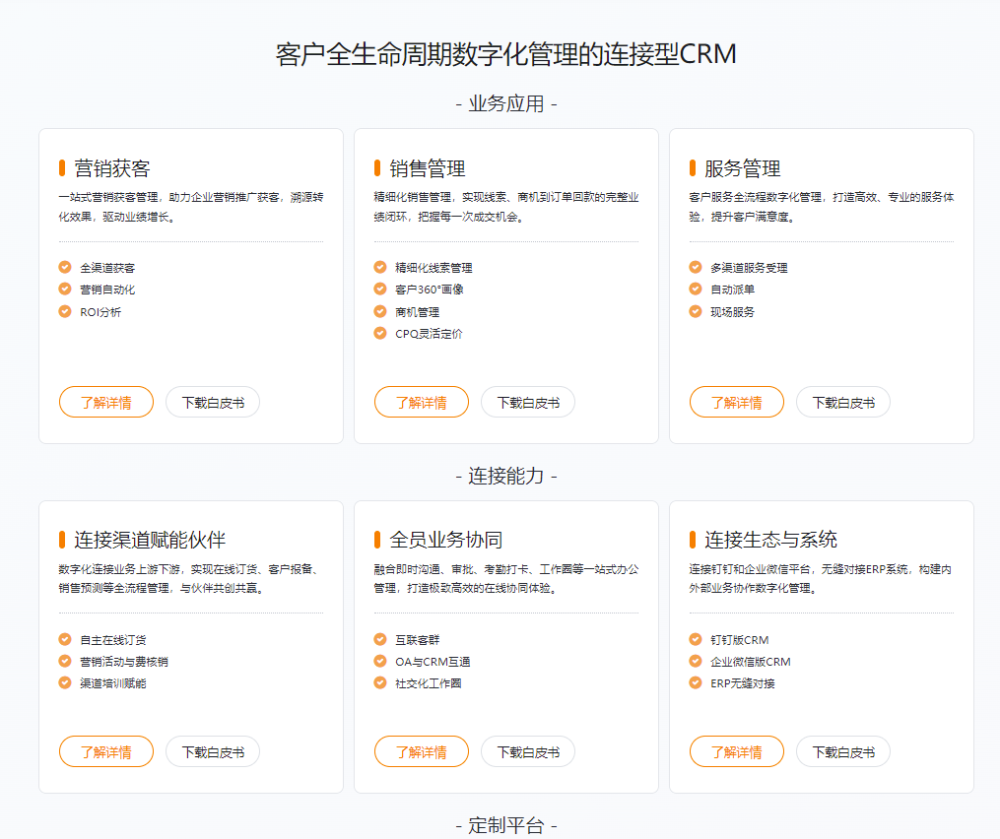Click the checkmark icon beside 营销自动化
The width and height of the screenshot is (1000, 839).
[x=63, y=289]
